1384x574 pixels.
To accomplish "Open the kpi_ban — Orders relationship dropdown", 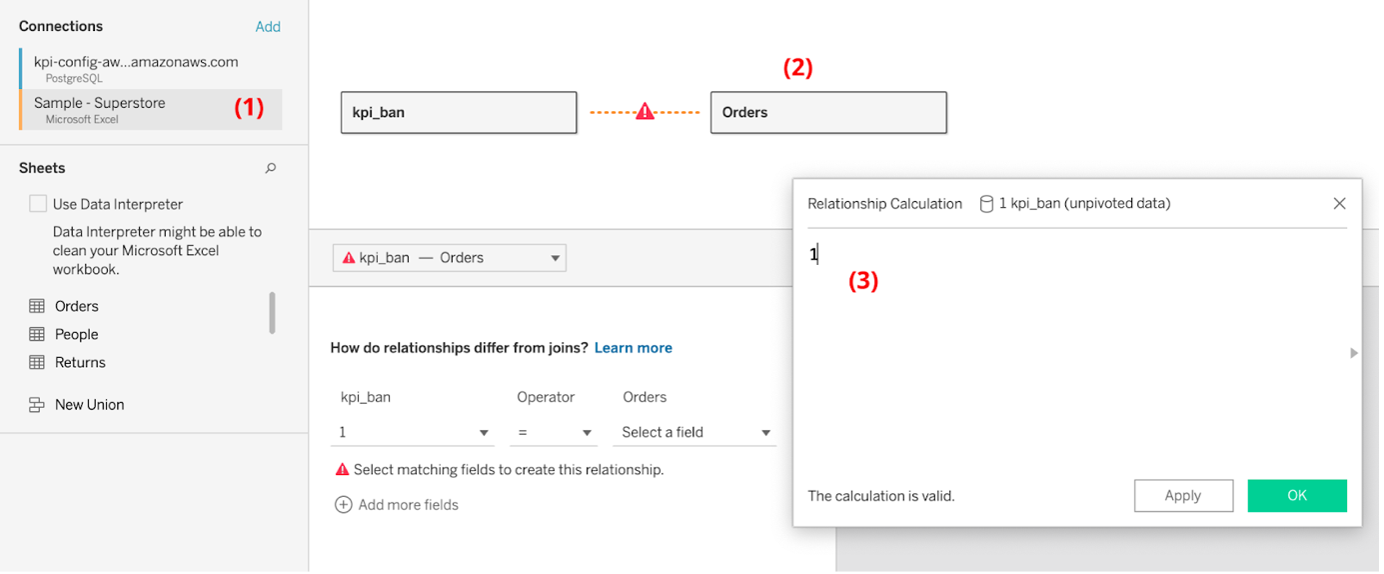I will pos(449,258).
